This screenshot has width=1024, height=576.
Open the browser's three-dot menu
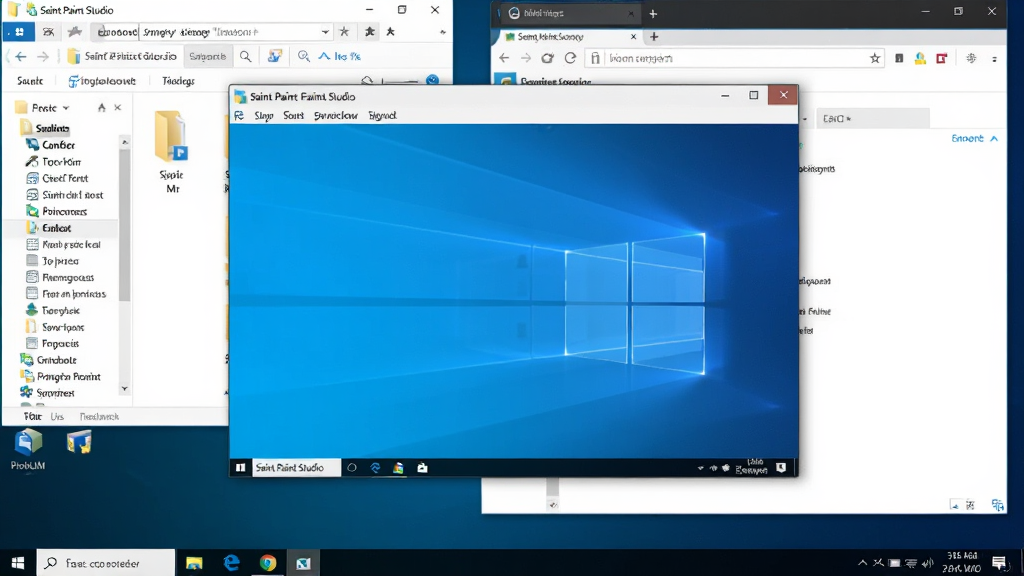click(x=995, y=59)
